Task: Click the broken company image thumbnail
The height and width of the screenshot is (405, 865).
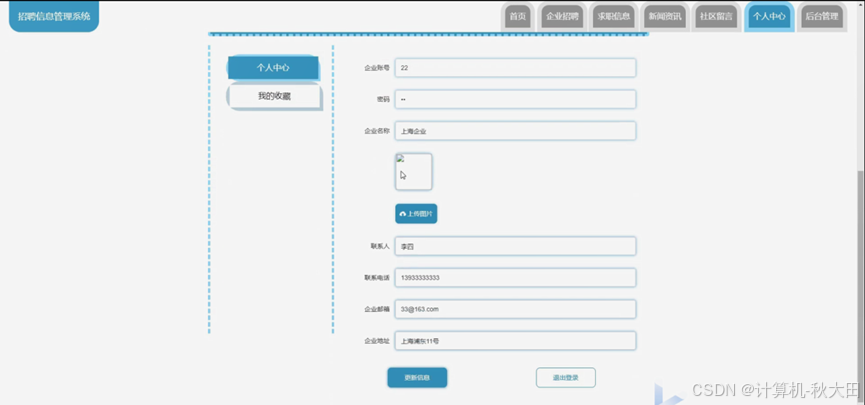Action: point(414,171)
